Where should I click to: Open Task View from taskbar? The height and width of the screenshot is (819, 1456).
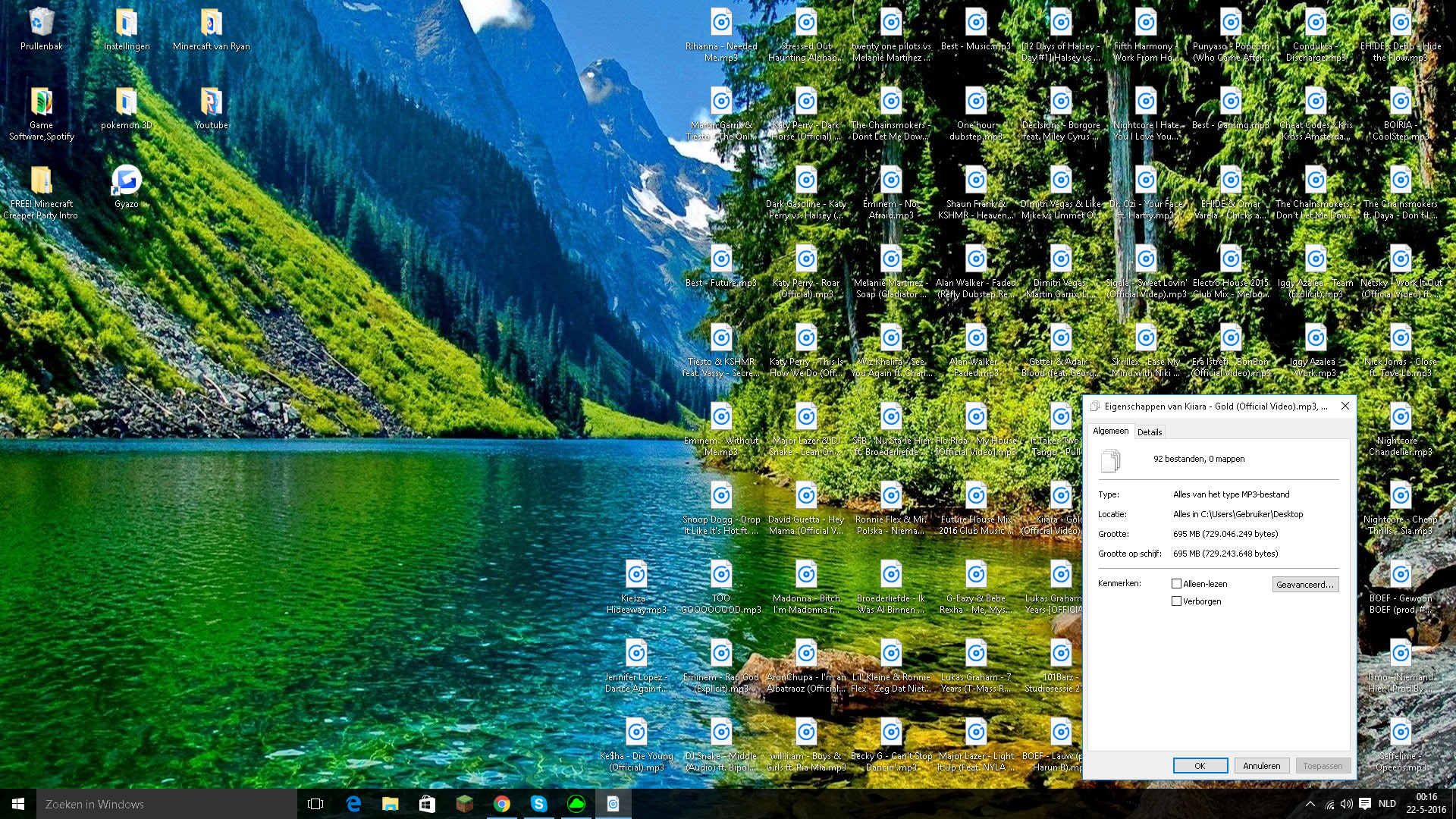point(315,804)
